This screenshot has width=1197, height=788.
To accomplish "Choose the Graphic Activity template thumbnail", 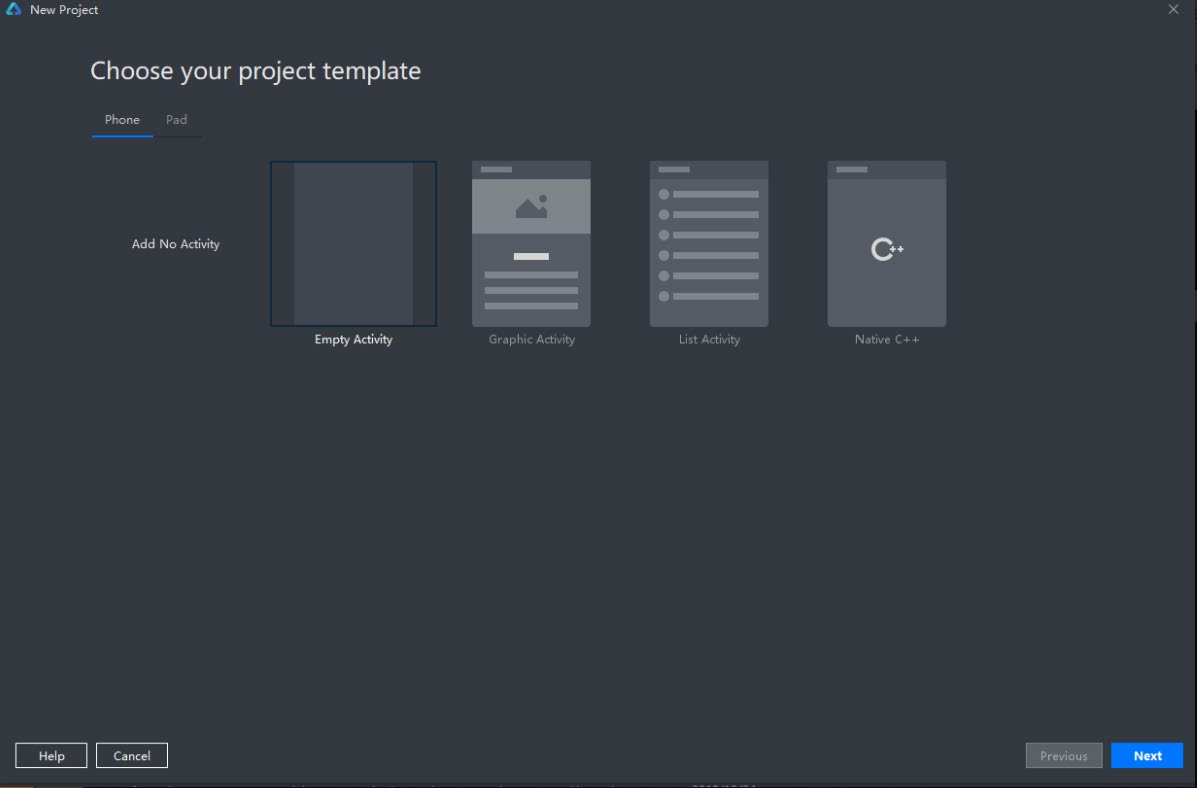I will coord(531,244).
